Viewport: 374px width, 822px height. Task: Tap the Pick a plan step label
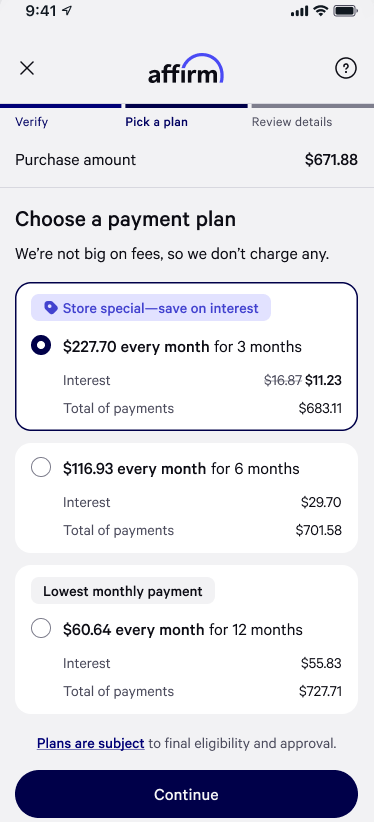point(156,122)
